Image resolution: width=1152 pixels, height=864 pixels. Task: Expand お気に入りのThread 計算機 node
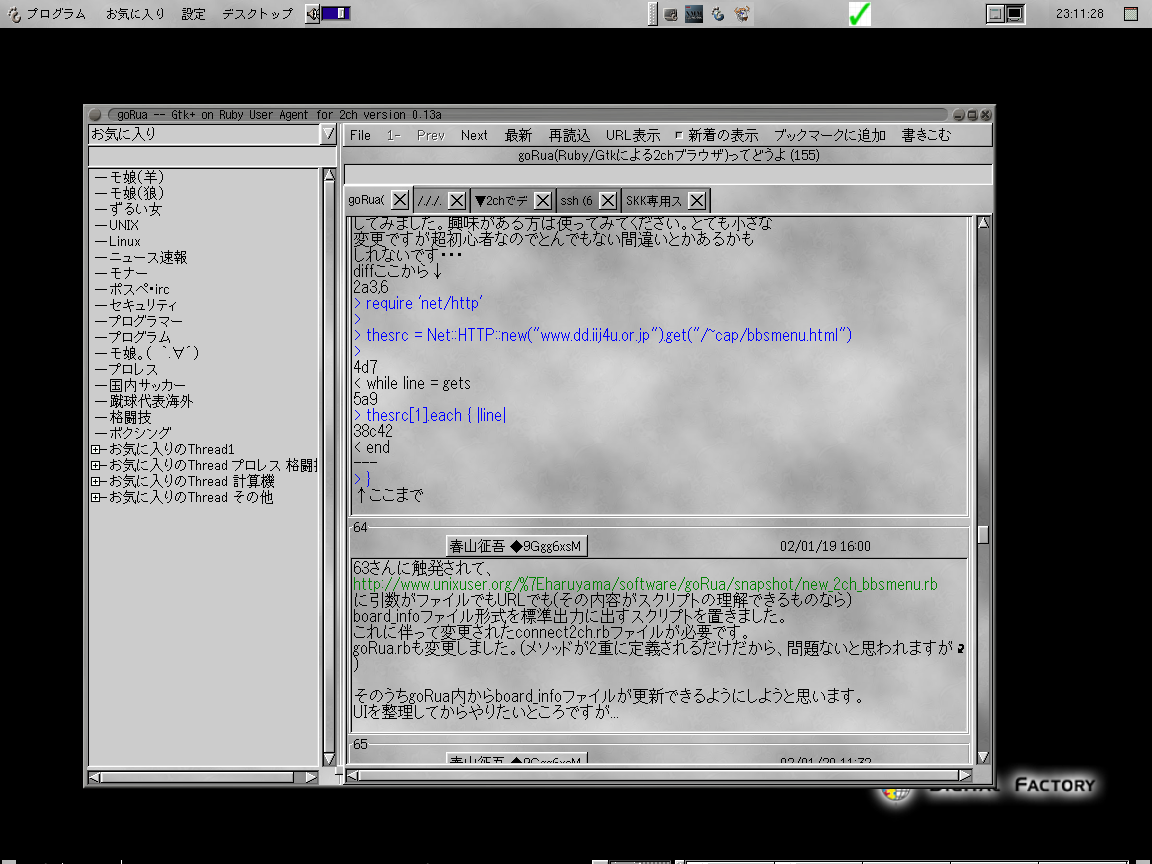point(96,481)
